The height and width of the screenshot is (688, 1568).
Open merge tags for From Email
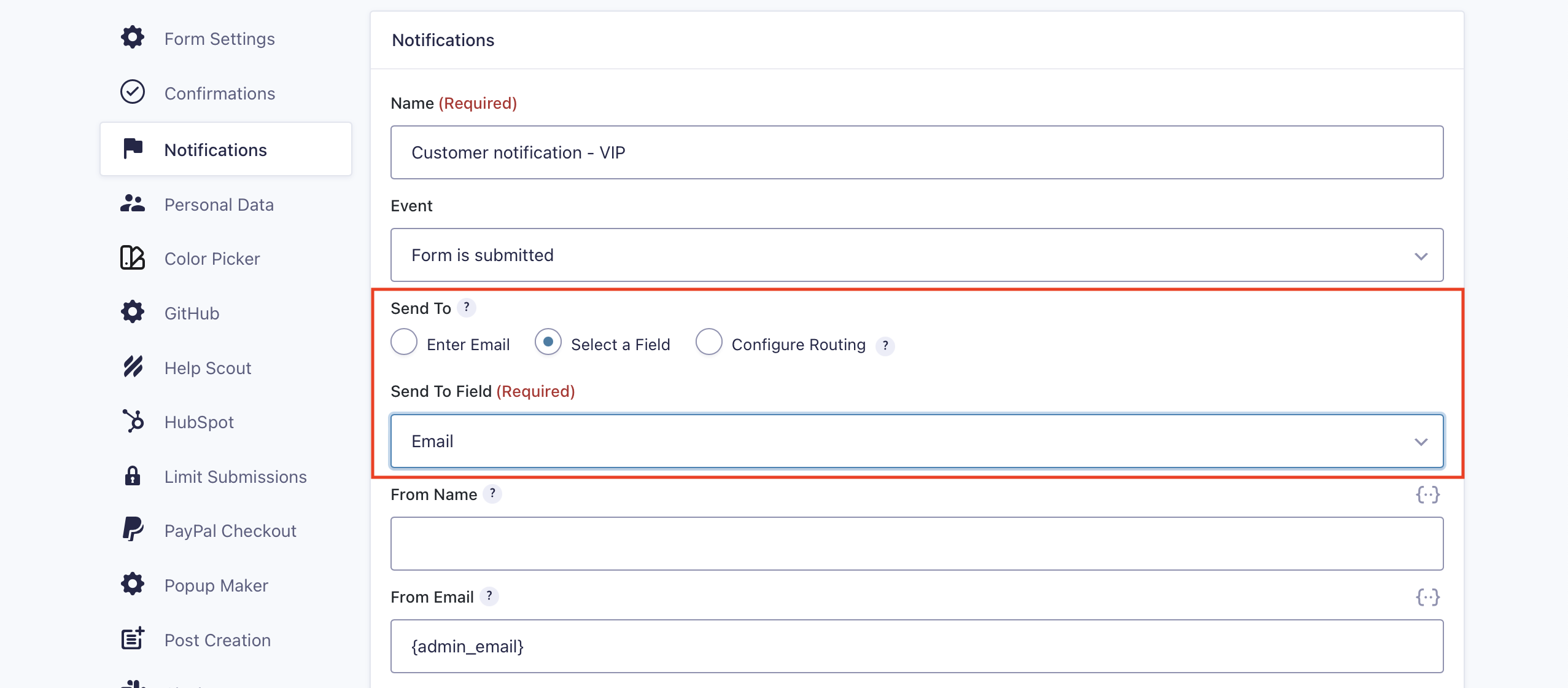click(1428, 597)
